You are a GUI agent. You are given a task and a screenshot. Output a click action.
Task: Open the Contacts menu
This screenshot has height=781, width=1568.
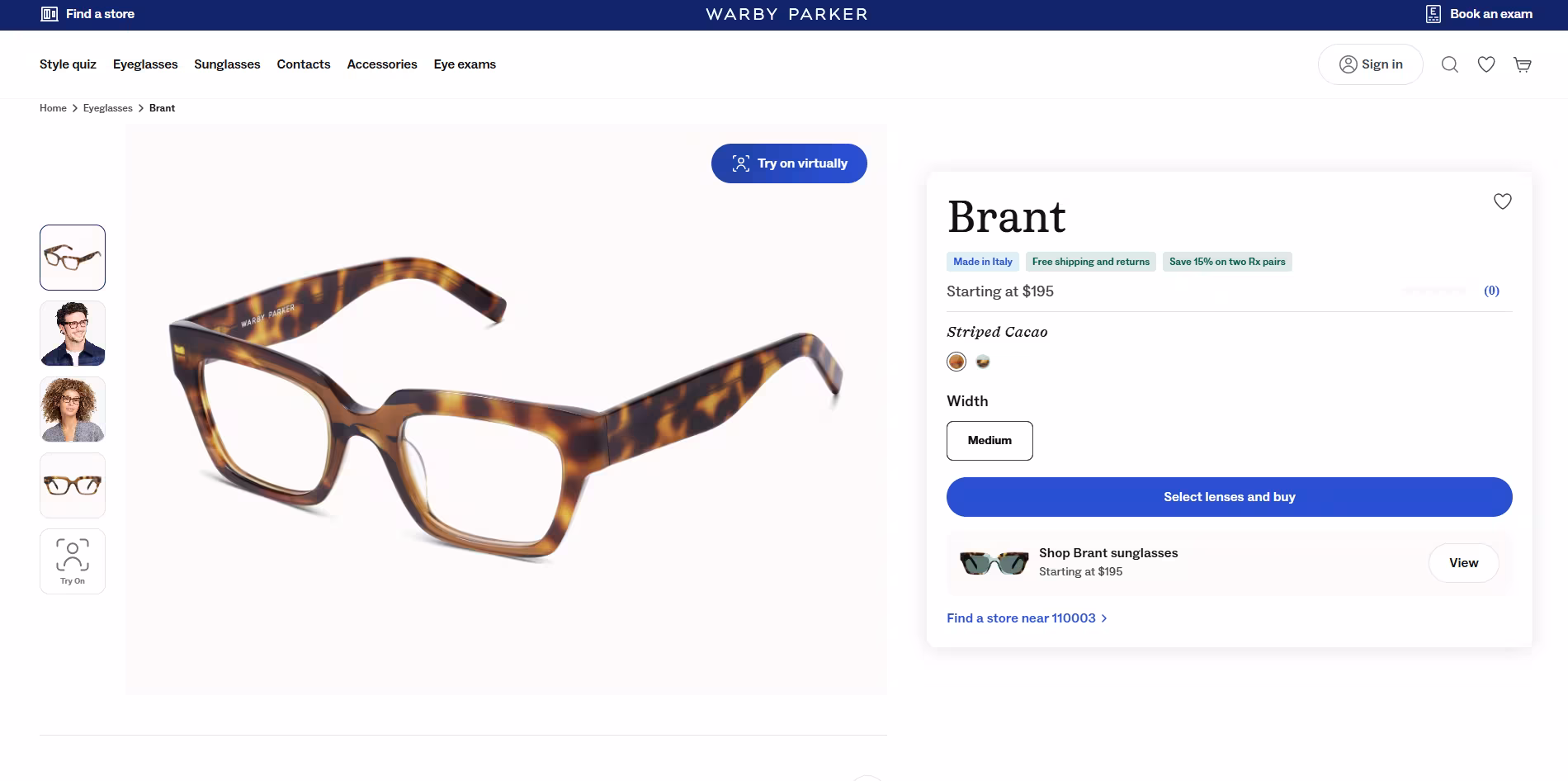tap(304, 64)
